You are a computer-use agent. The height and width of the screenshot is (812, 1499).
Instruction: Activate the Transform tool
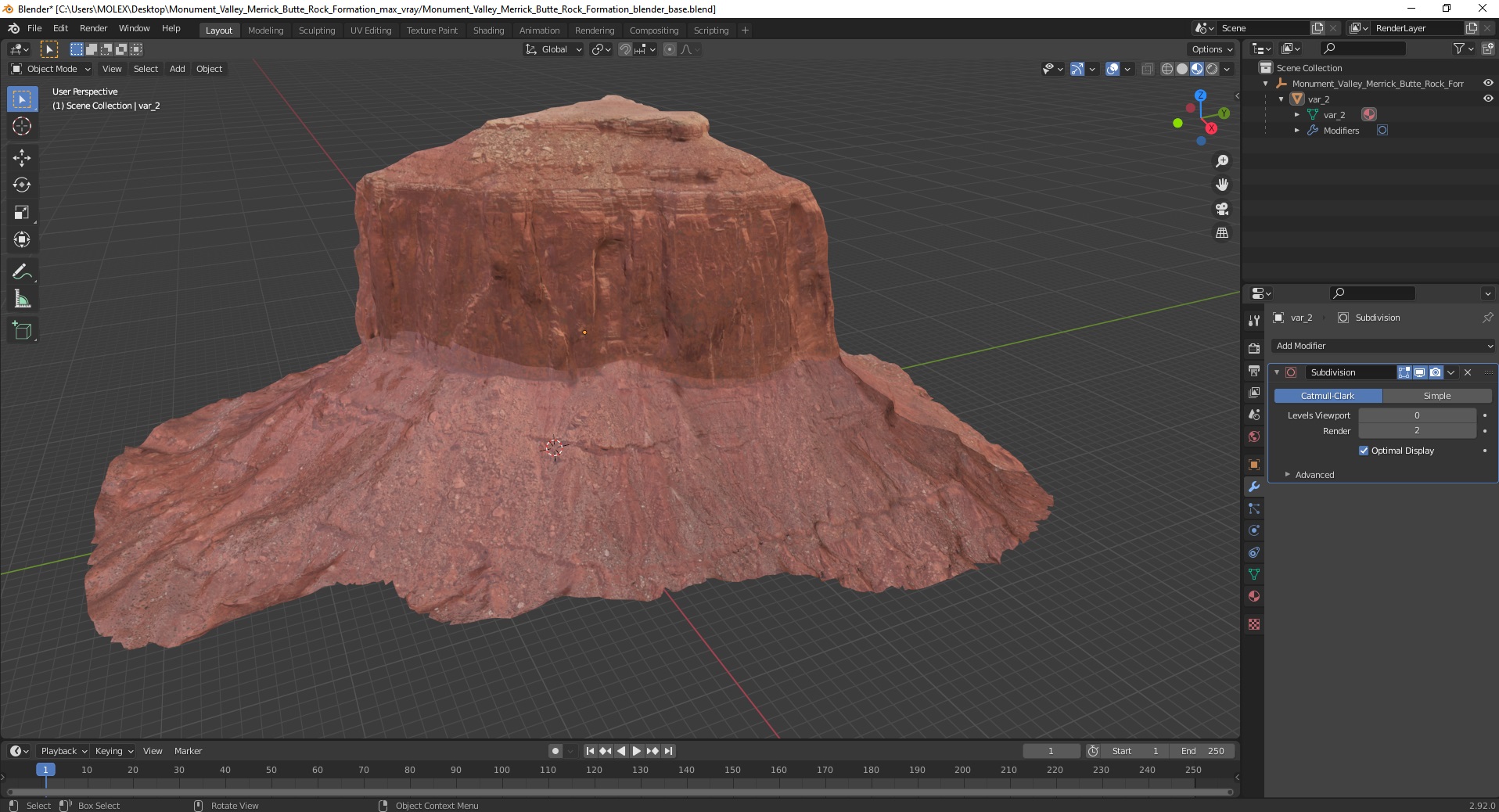22,240
